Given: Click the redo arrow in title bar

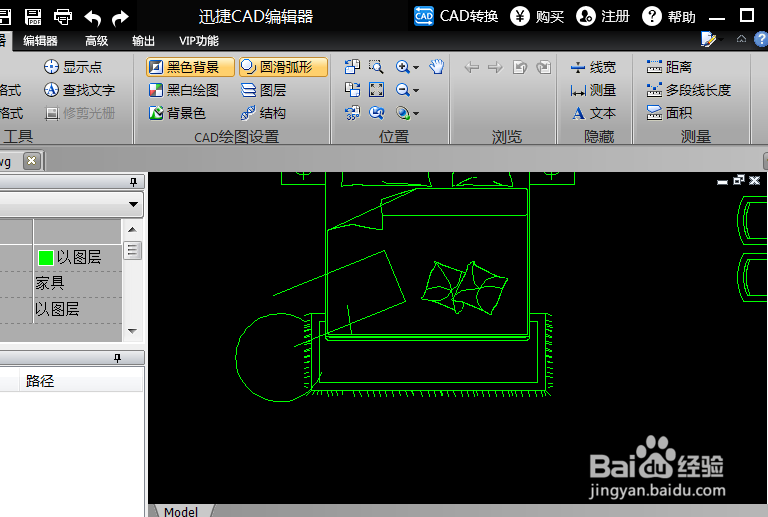Looking at the screenshot, I should [x=120, y=18].
